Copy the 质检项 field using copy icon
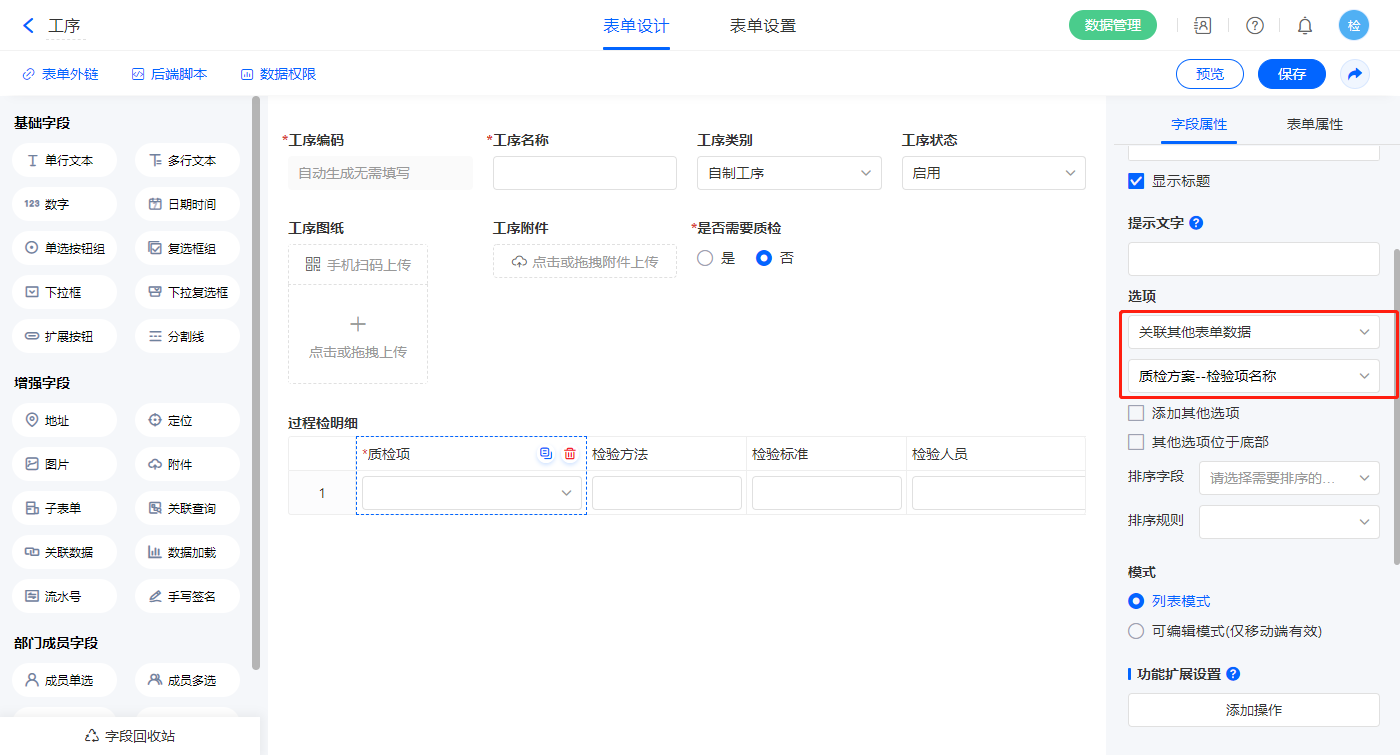1400x755 pixels. click(x=545, y=454)
